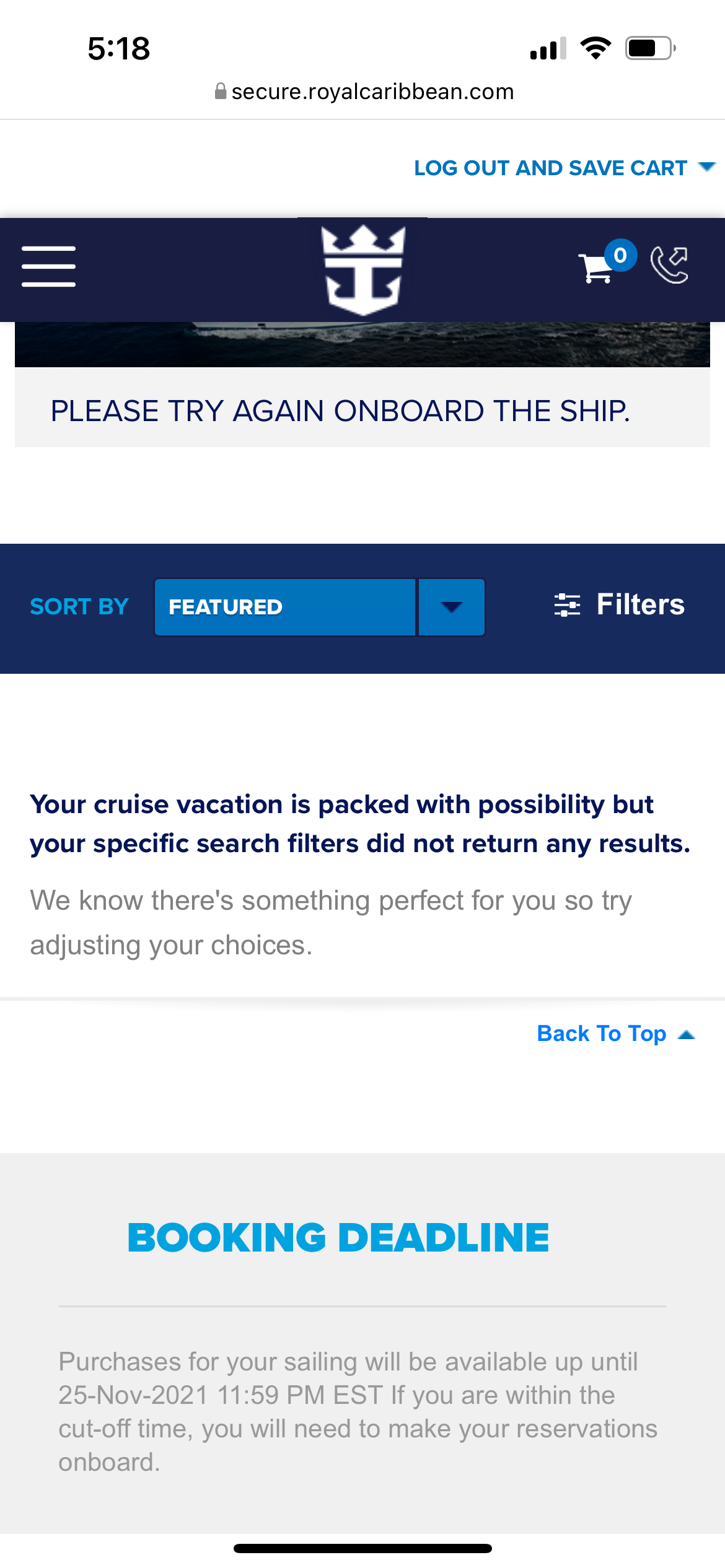Tap the Sort By label
The image size is (725, 1568).
(x=79, y=607)
